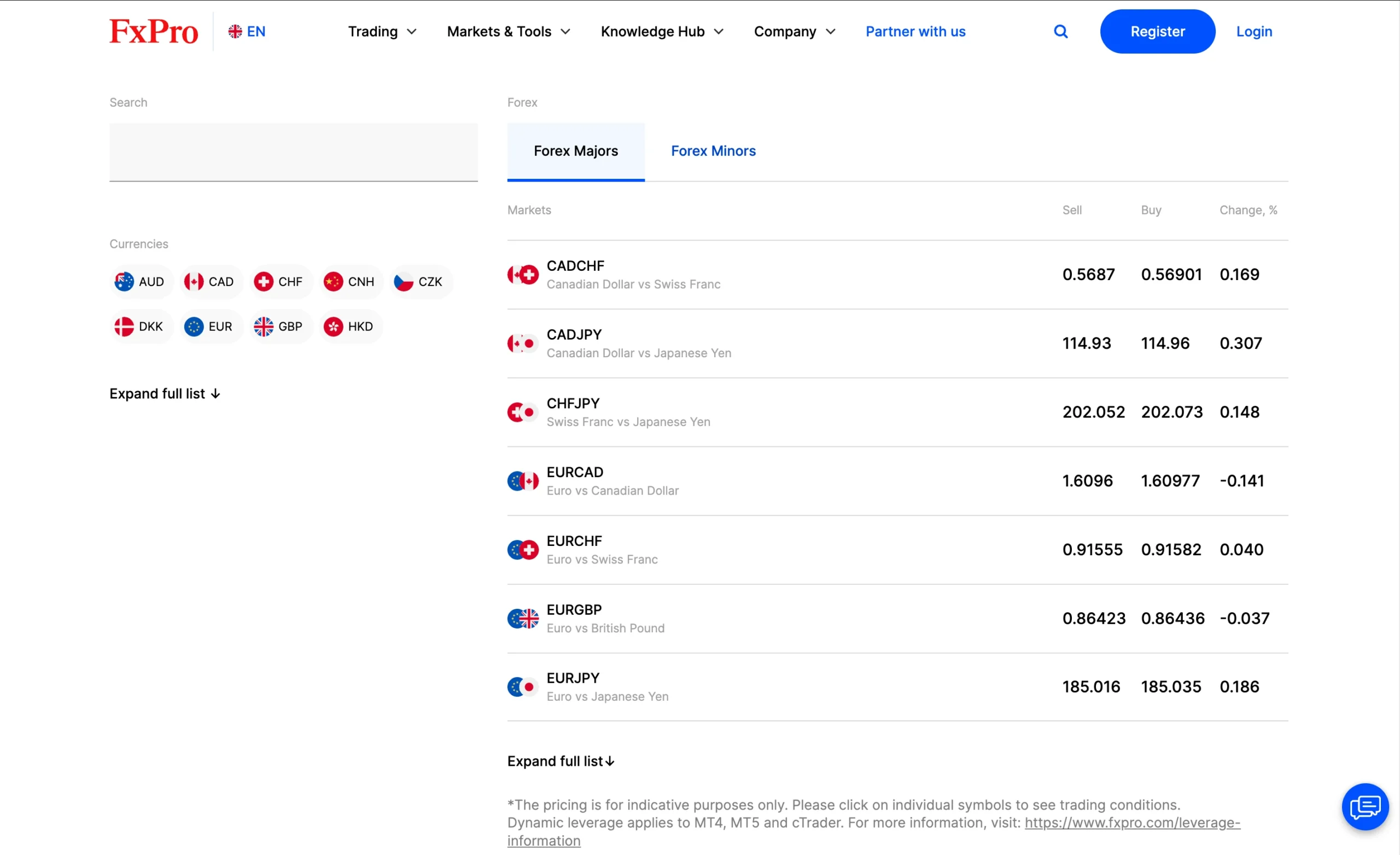1400x855 pixels.
Task: Click the CADJPY flag pair icon
Action: click(x=523, y=344)
